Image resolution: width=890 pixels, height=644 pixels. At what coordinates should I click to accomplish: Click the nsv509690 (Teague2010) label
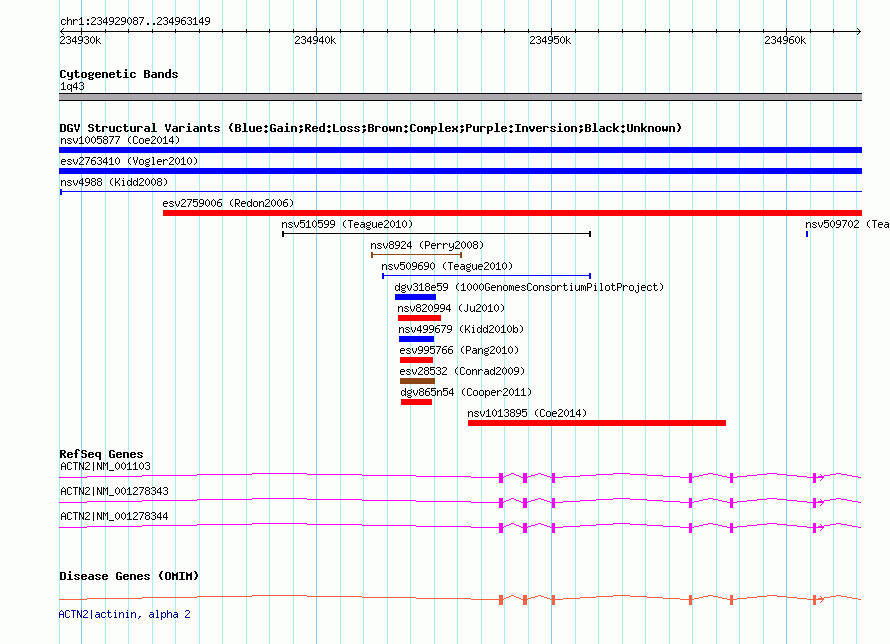coord(447,266)
